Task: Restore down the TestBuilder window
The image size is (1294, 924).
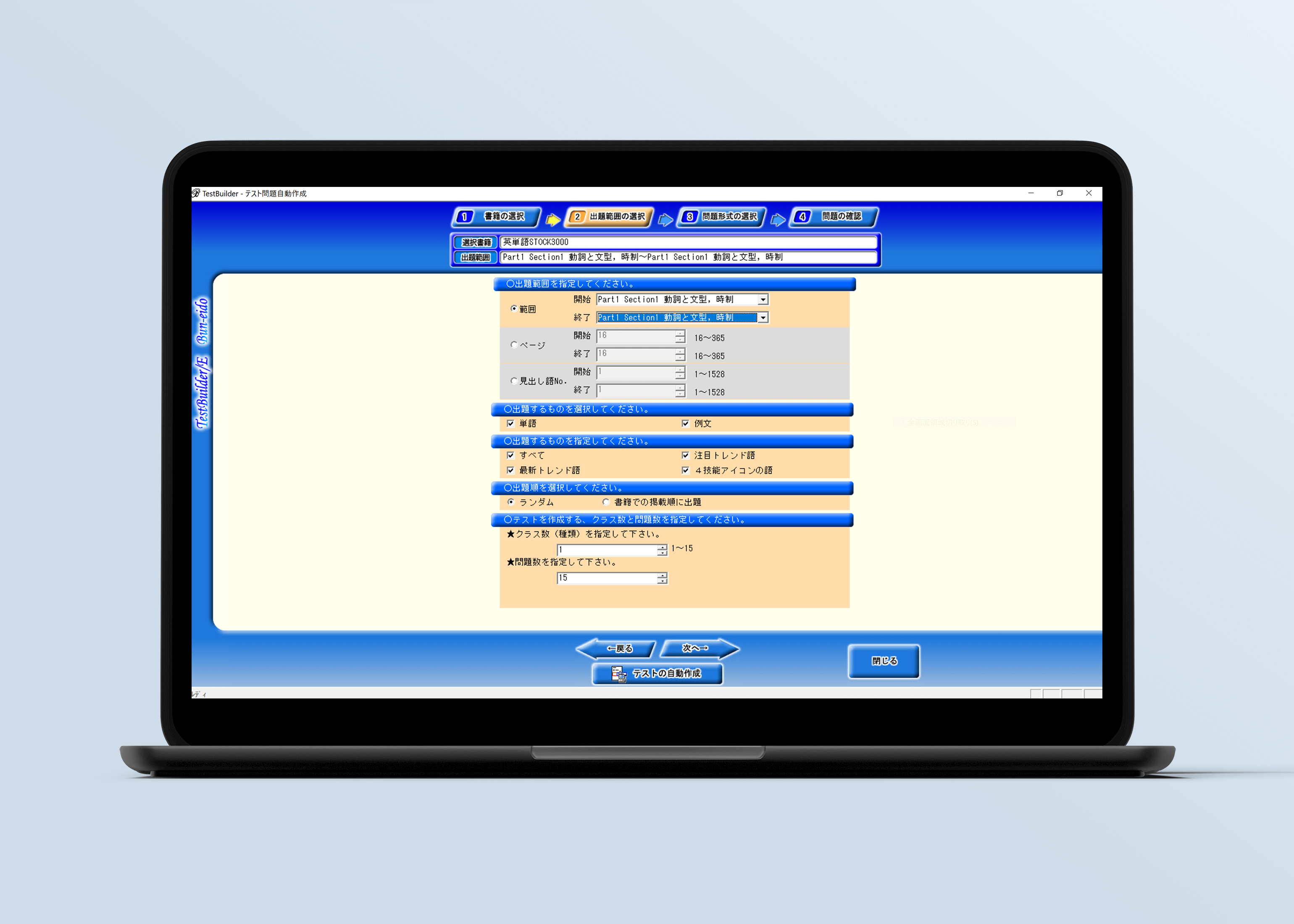Action: pos(1060,194)
